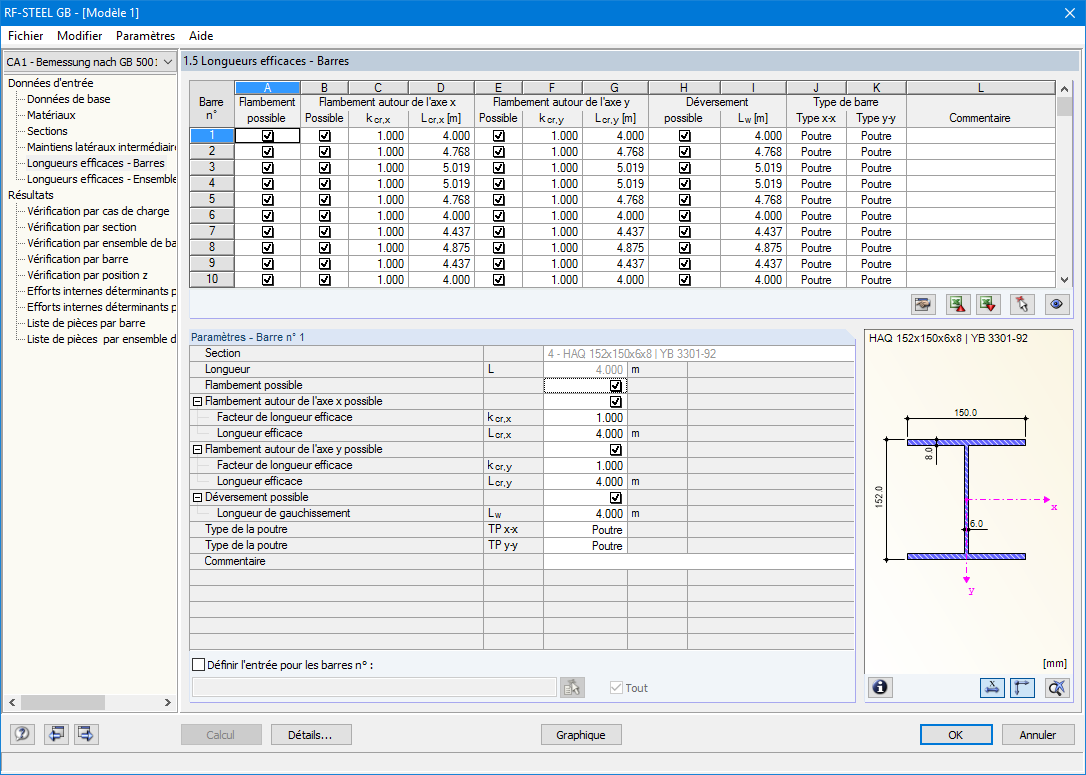1086x775 pixels.
Task: Toggle Flambement possible checkbox in parameters panel
Action: pos(615,386)
